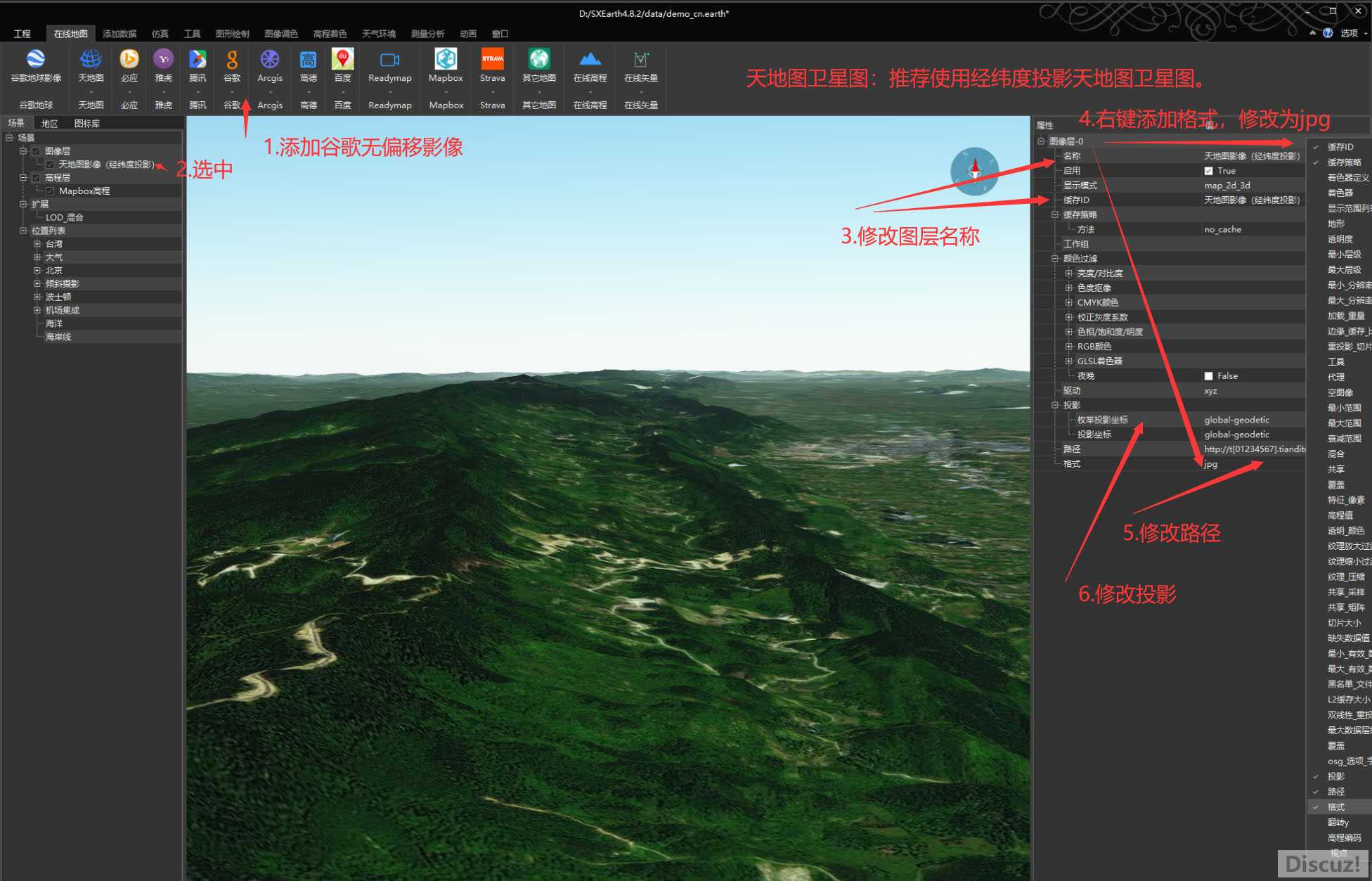Click the 方法 no_cache value
Viewport: 1372px width, 881px height.
coord(1253,229)
